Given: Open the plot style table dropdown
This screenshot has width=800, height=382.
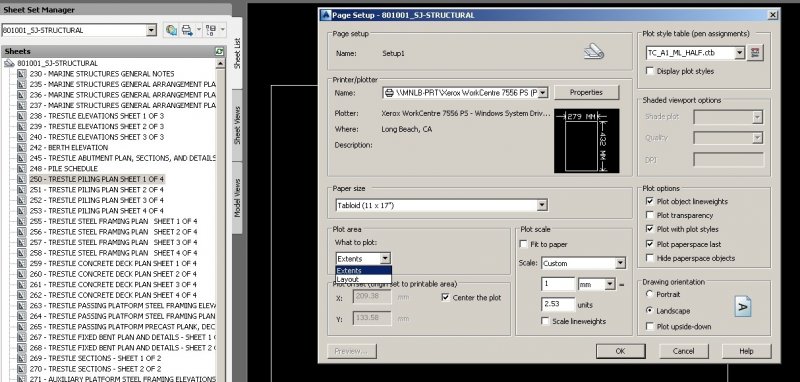Looking at the screenshot, I should click(x=739, y=53).
